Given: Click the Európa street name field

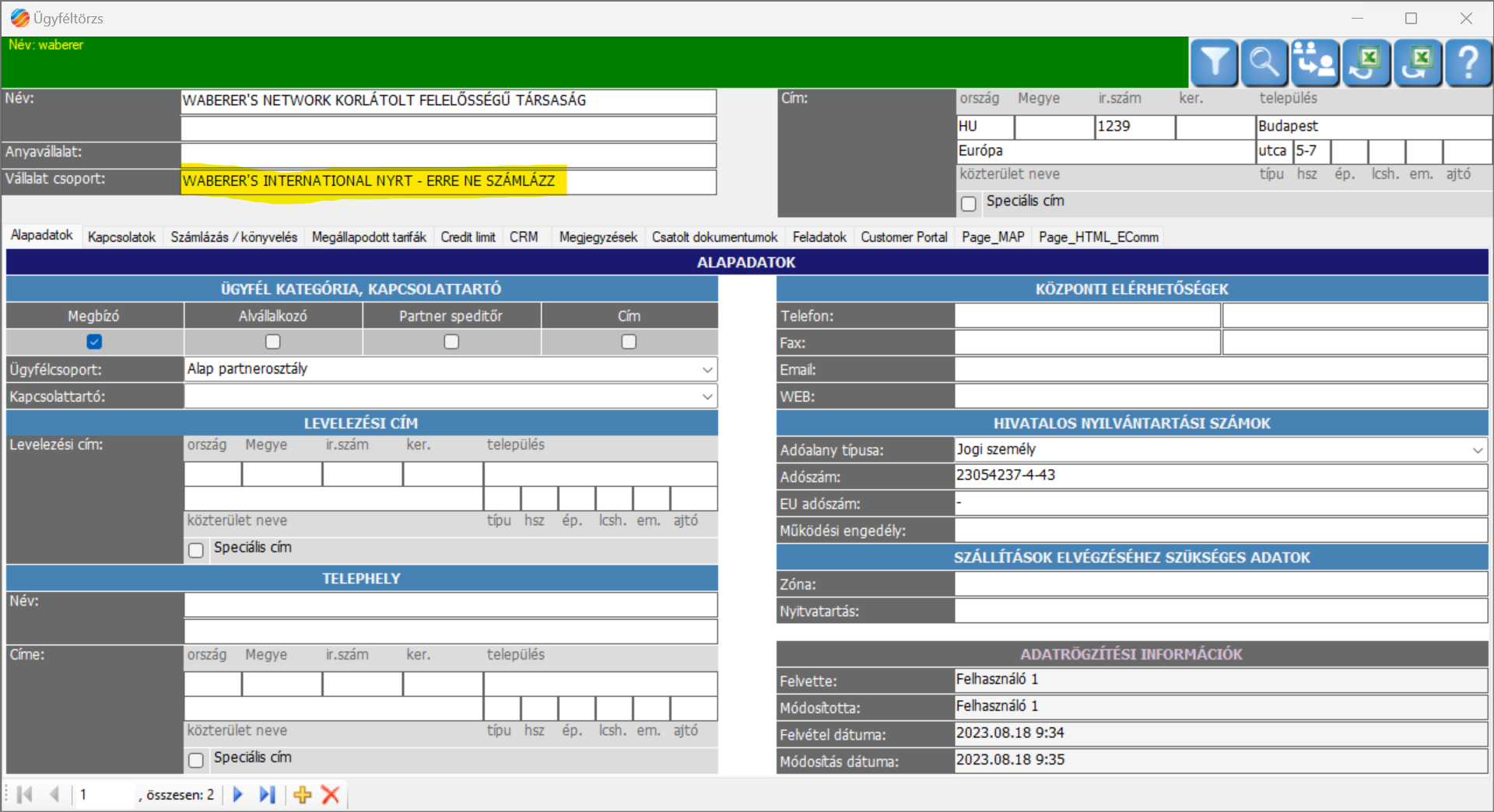Looking at the screenshot, I should tap(1105, 152).
